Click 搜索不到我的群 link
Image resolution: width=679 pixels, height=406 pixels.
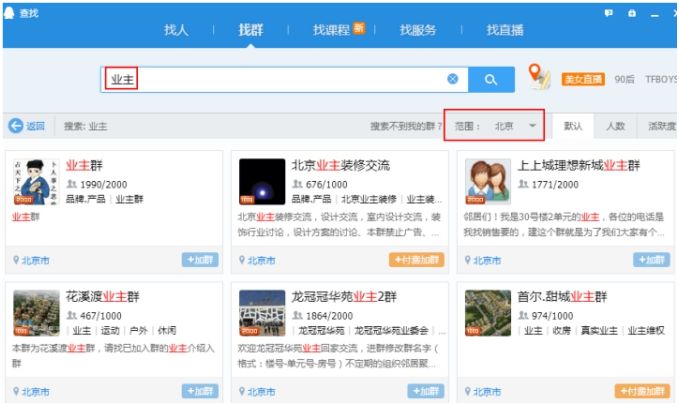tap(406, 126)
